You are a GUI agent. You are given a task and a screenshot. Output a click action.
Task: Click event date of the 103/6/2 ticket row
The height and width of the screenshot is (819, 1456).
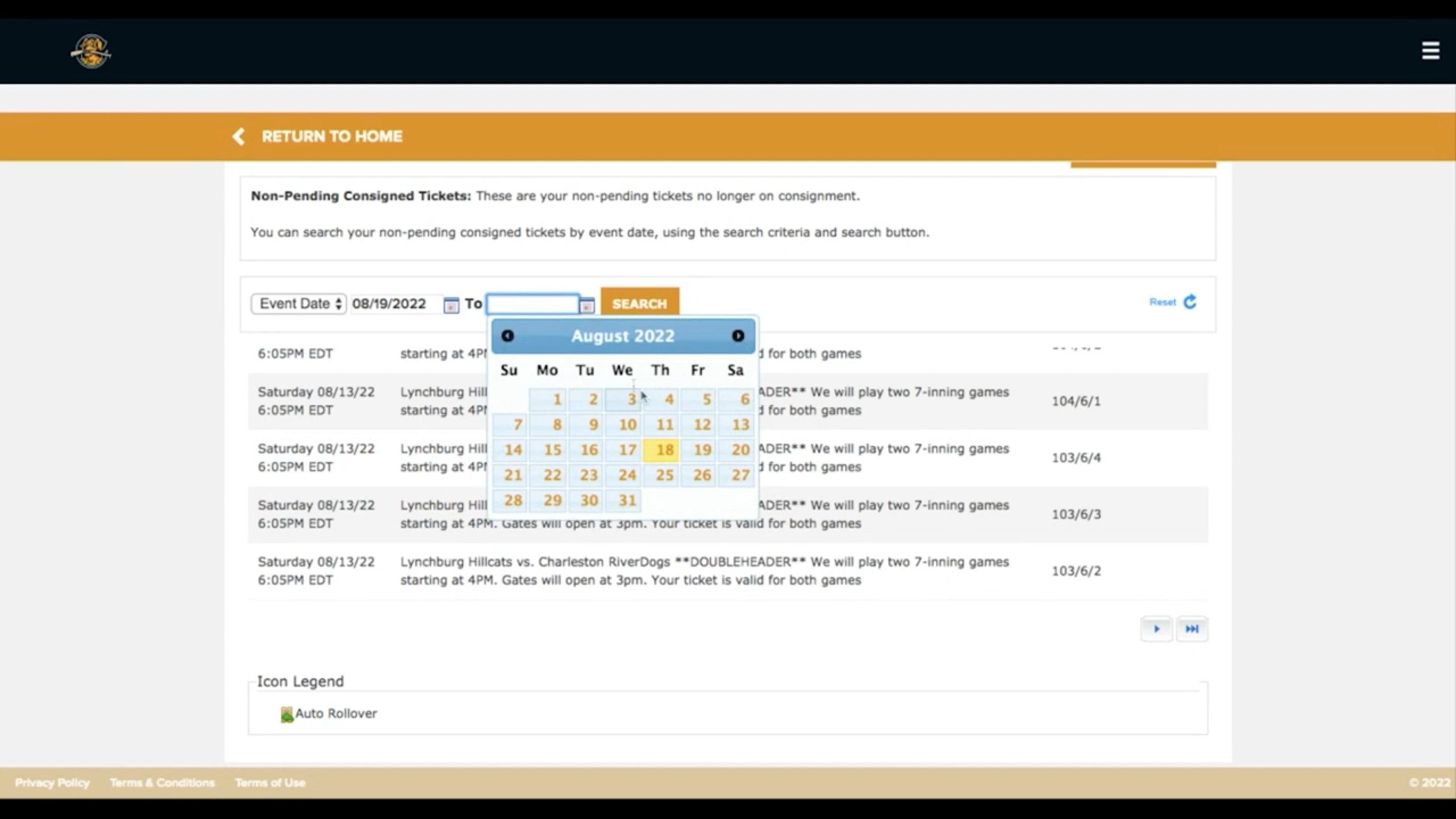pyautogui.click(x=316, y=571)
